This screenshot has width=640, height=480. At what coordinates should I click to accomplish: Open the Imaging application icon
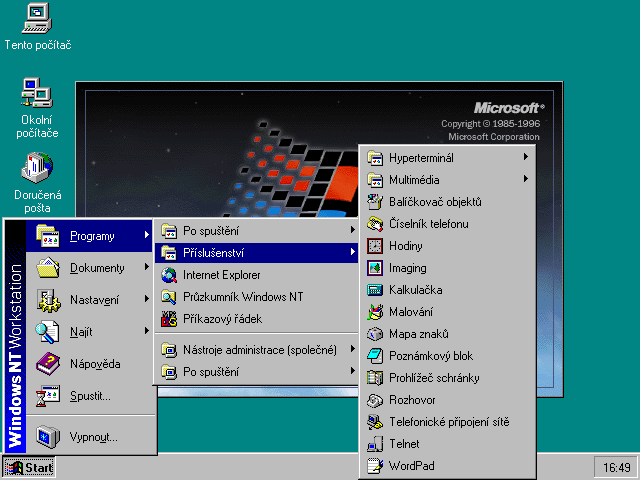point(376,268)
